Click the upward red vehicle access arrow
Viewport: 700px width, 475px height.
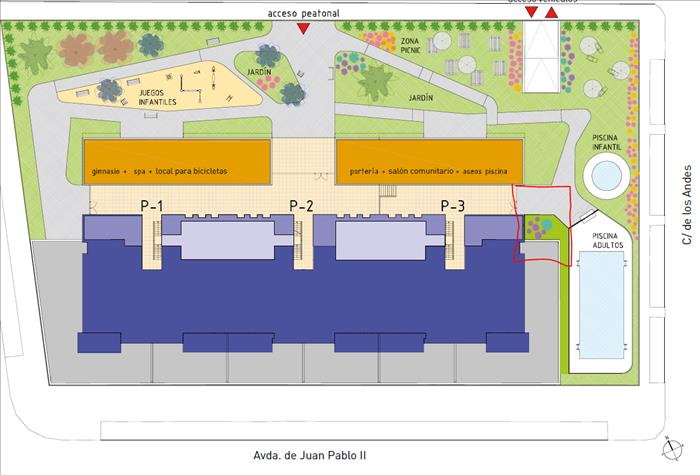tap(551, 13)
